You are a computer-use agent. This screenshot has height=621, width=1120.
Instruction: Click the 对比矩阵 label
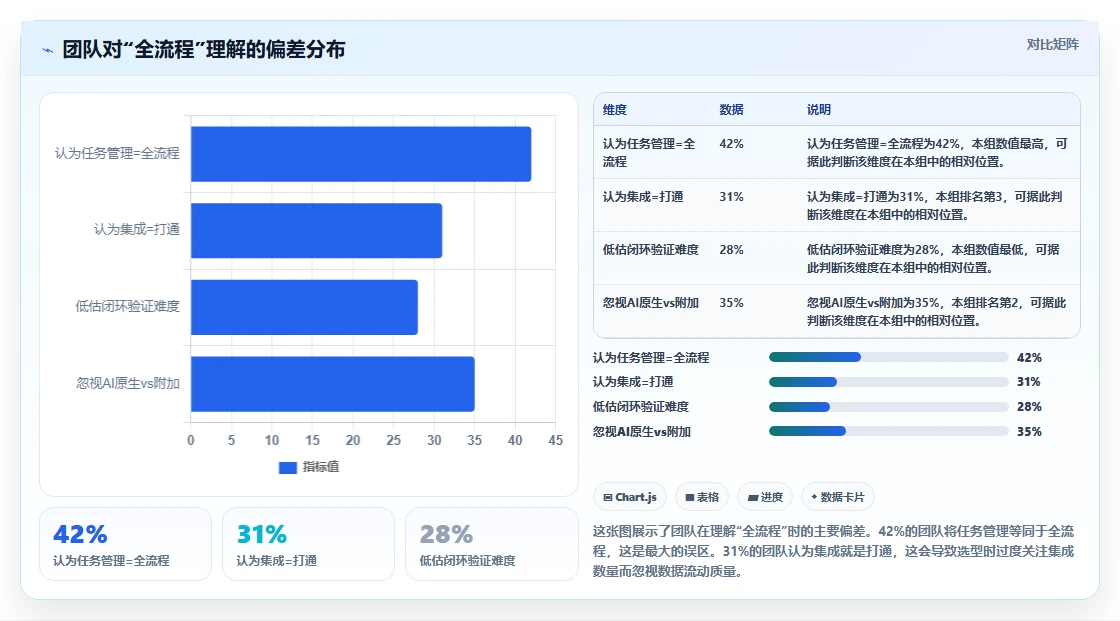click(1052, 44)
